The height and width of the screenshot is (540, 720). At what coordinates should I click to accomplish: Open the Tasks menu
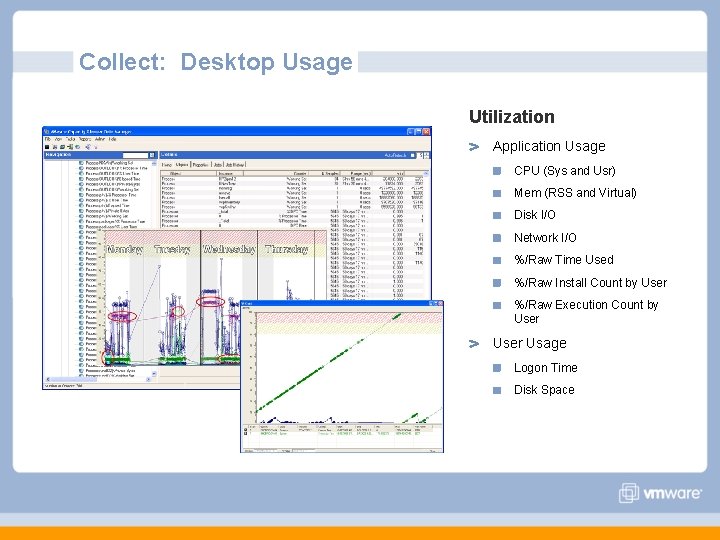[x=70, y=139]
